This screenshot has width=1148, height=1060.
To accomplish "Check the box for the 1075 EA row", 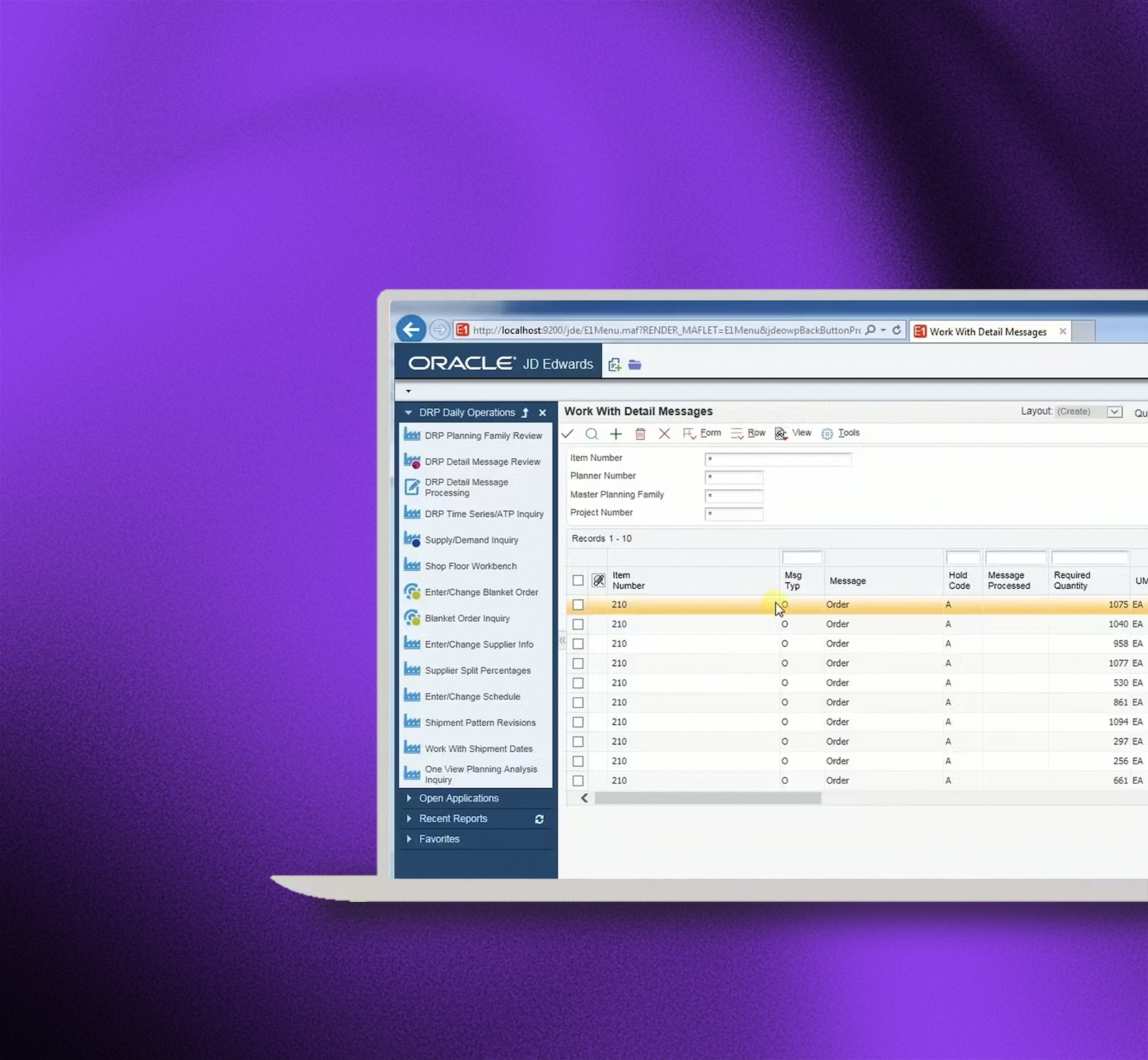I will [x=578, y=605].
